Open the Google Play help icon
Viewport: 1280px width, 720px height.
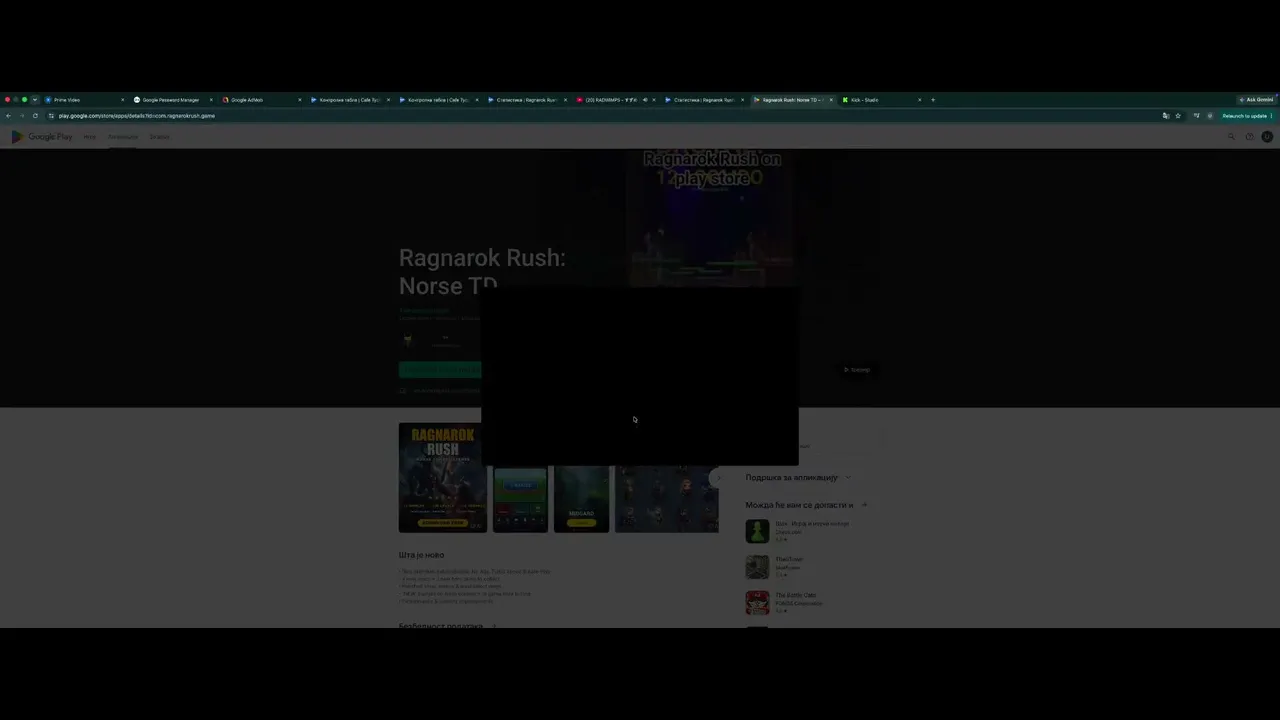[1249, 137]
